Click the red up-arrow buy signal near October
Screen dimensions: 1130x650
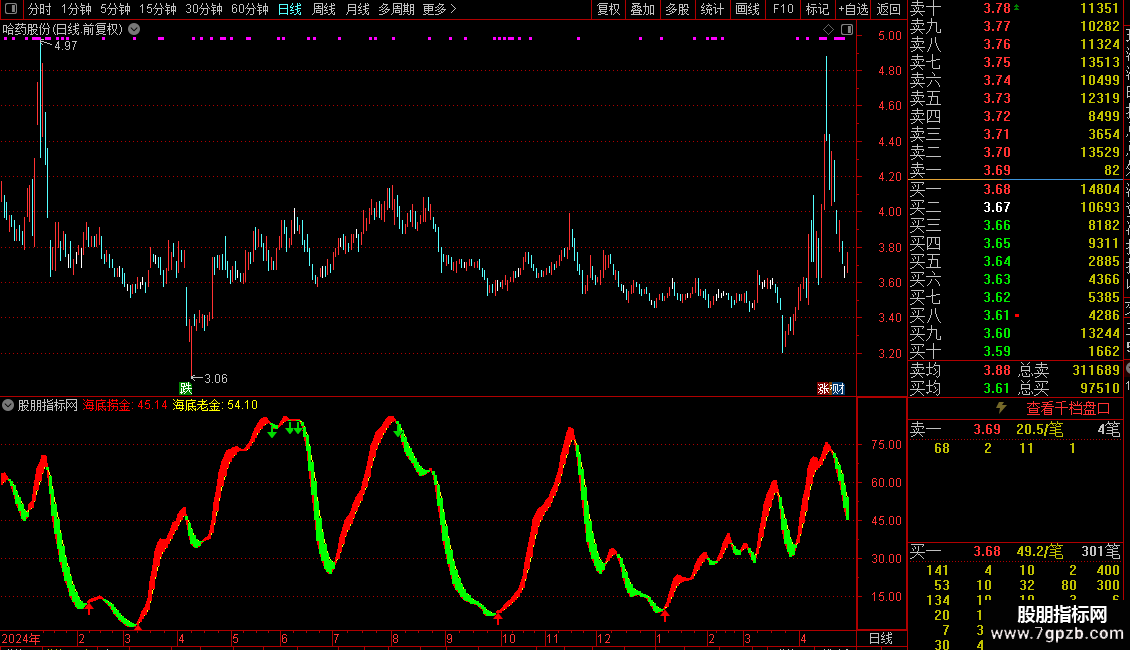[x=497, y=618]
